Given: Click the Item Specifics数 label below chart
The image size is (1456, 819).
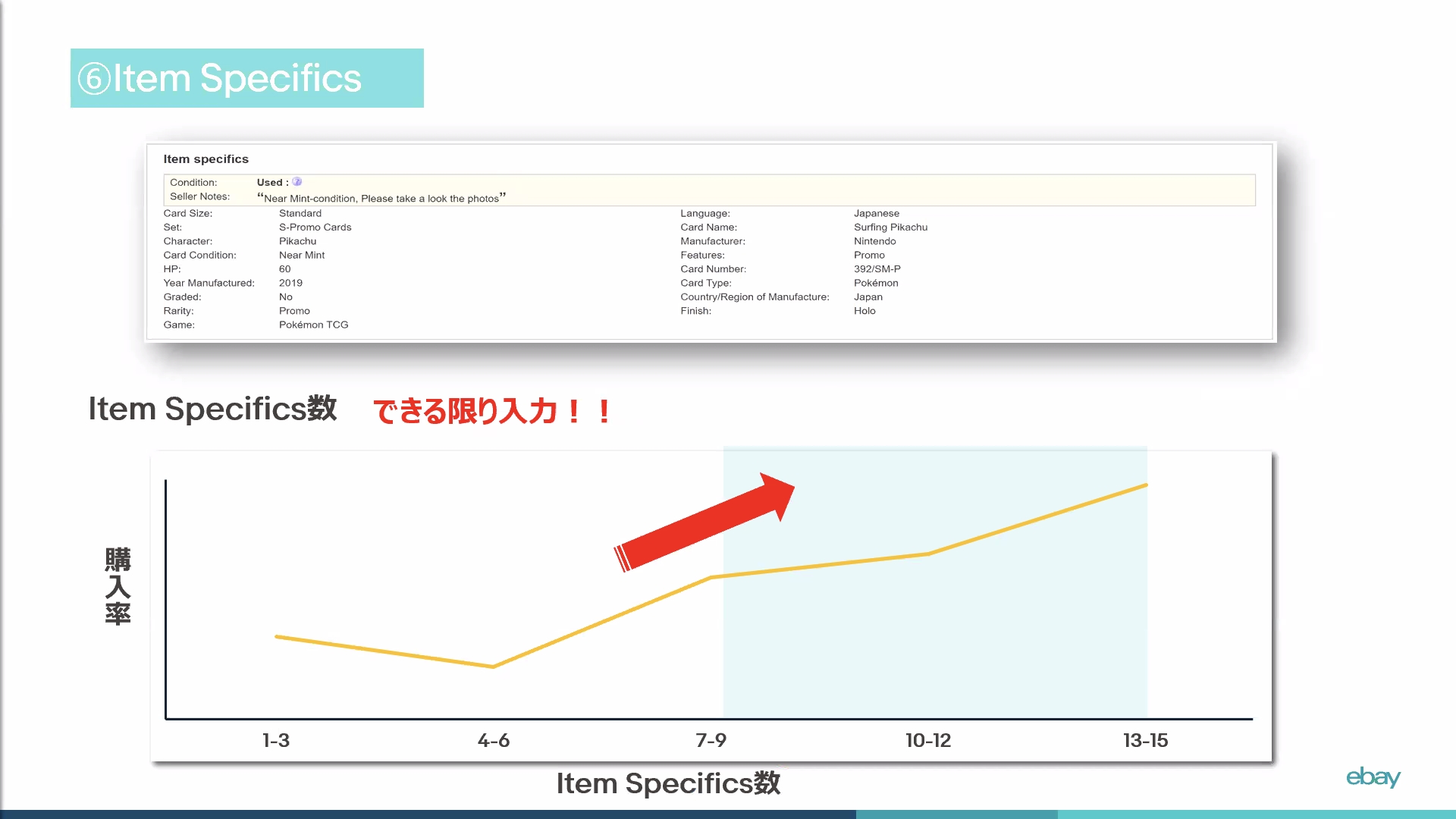Looking at the screenshot, I should (x=668, y=783).
